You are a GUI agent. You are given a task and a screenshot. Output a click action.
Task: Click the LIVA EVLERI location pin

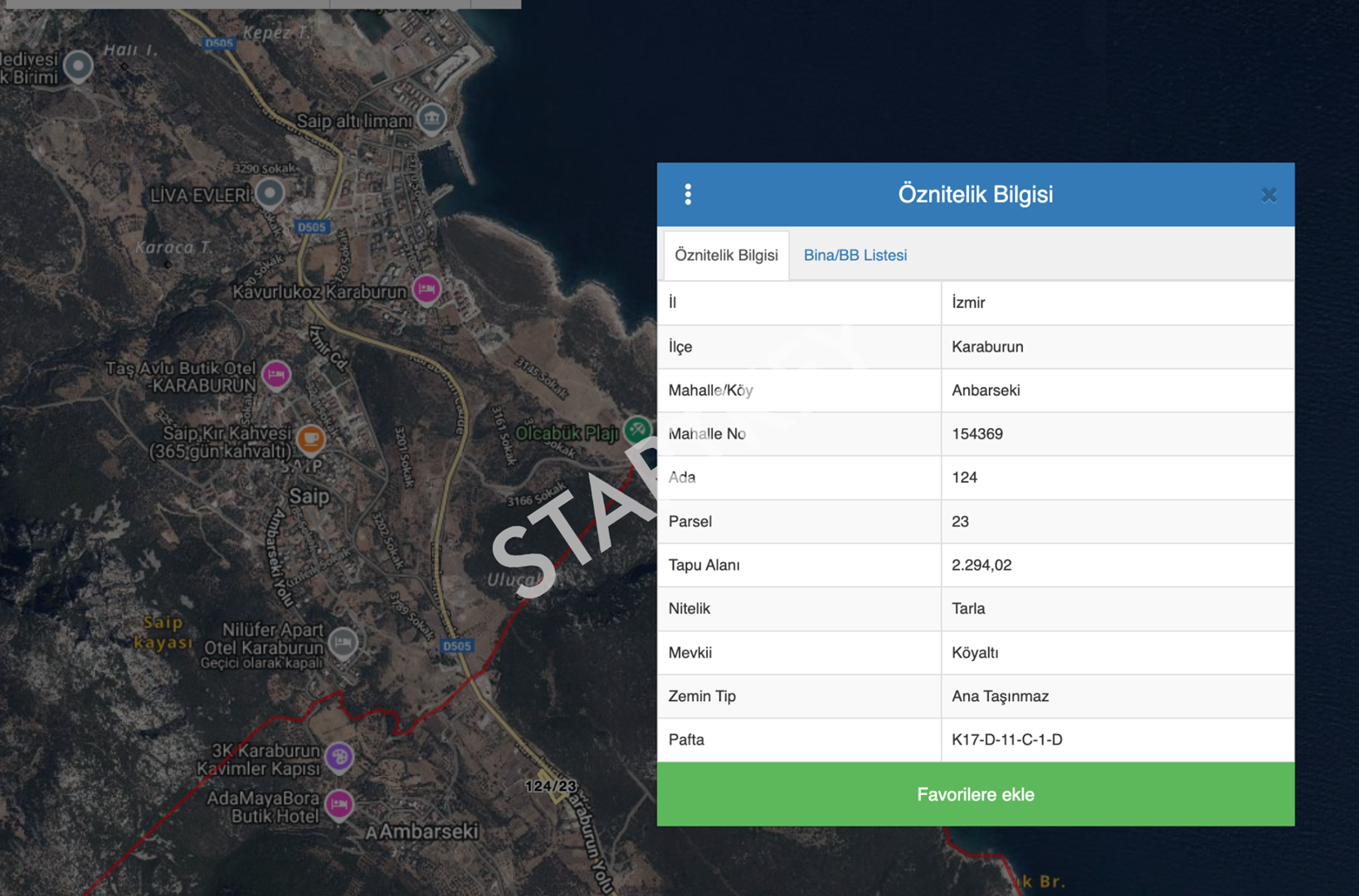tap(270, 193)
